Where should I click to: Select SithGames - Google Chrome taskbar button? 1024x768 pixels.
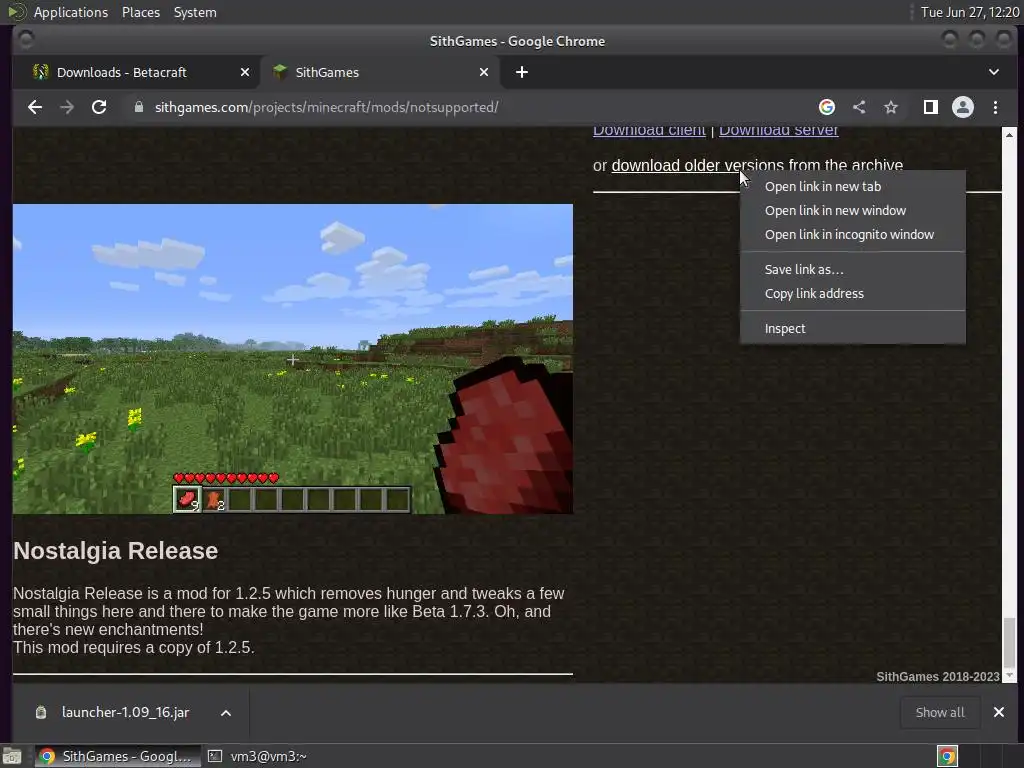pos(116,756)
